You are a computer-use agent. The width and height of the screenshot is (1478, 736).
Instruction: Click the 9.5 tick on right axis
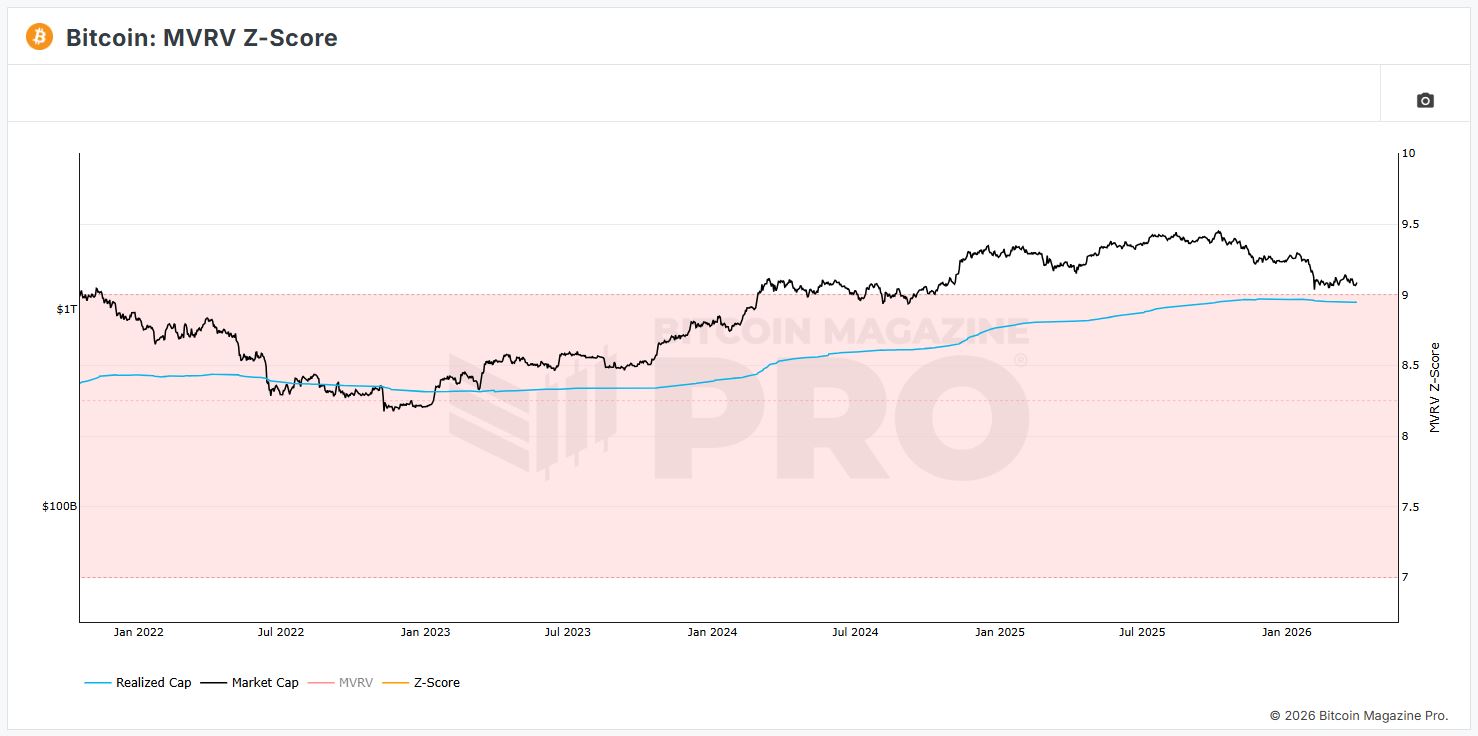click(1411, 224)
